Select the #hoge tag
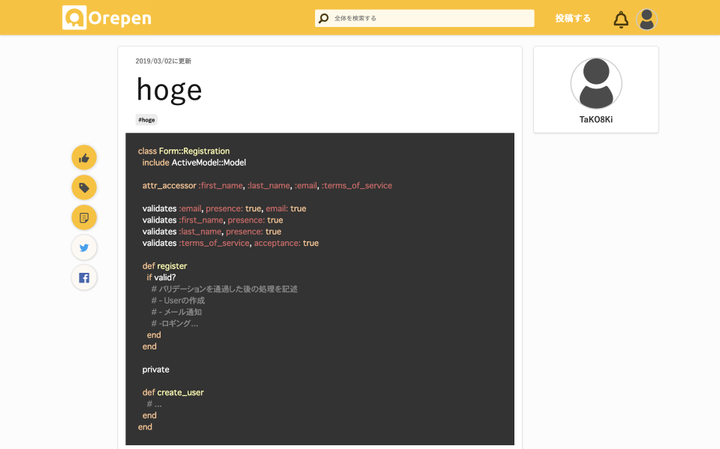720x449 pixels. pyautogui.click(x=147, y=120)
